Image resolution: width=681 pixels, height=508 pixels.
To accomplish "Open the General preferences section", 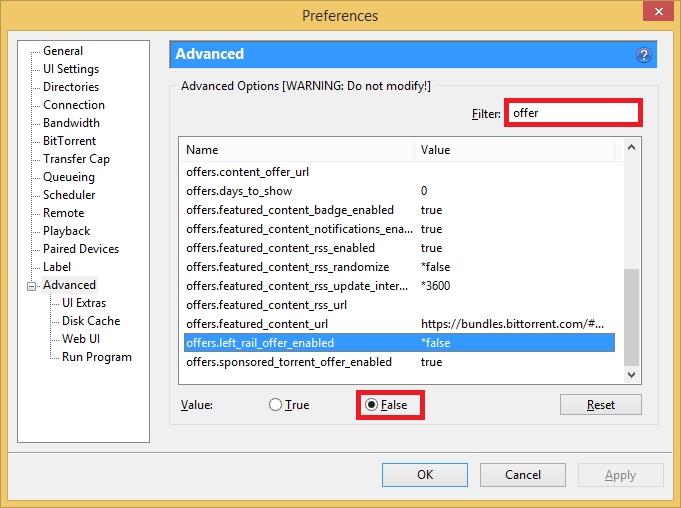I will click(63, 51).
